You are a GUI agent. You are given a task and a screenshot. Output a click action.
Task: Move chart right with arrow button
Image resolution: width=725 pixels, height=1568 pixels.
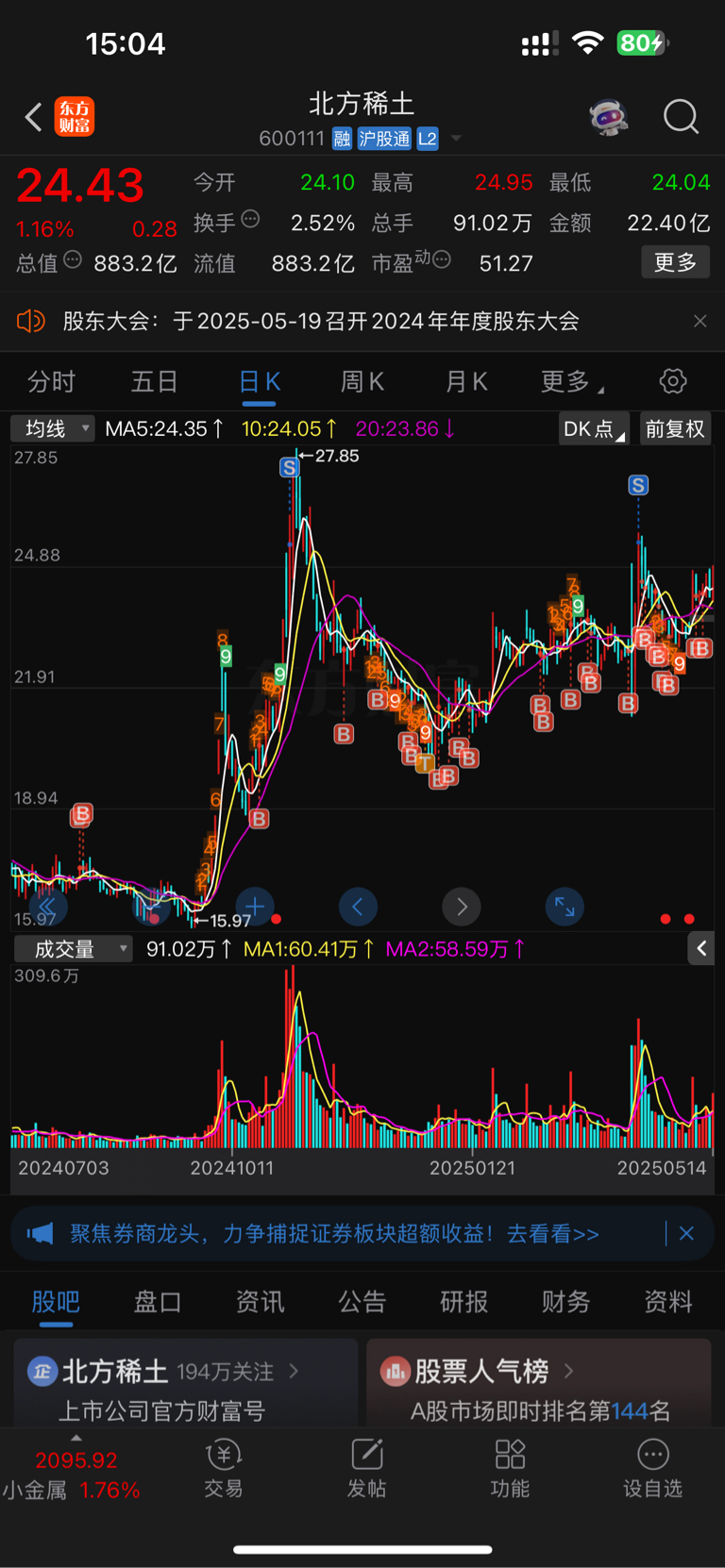coord(462,907)
